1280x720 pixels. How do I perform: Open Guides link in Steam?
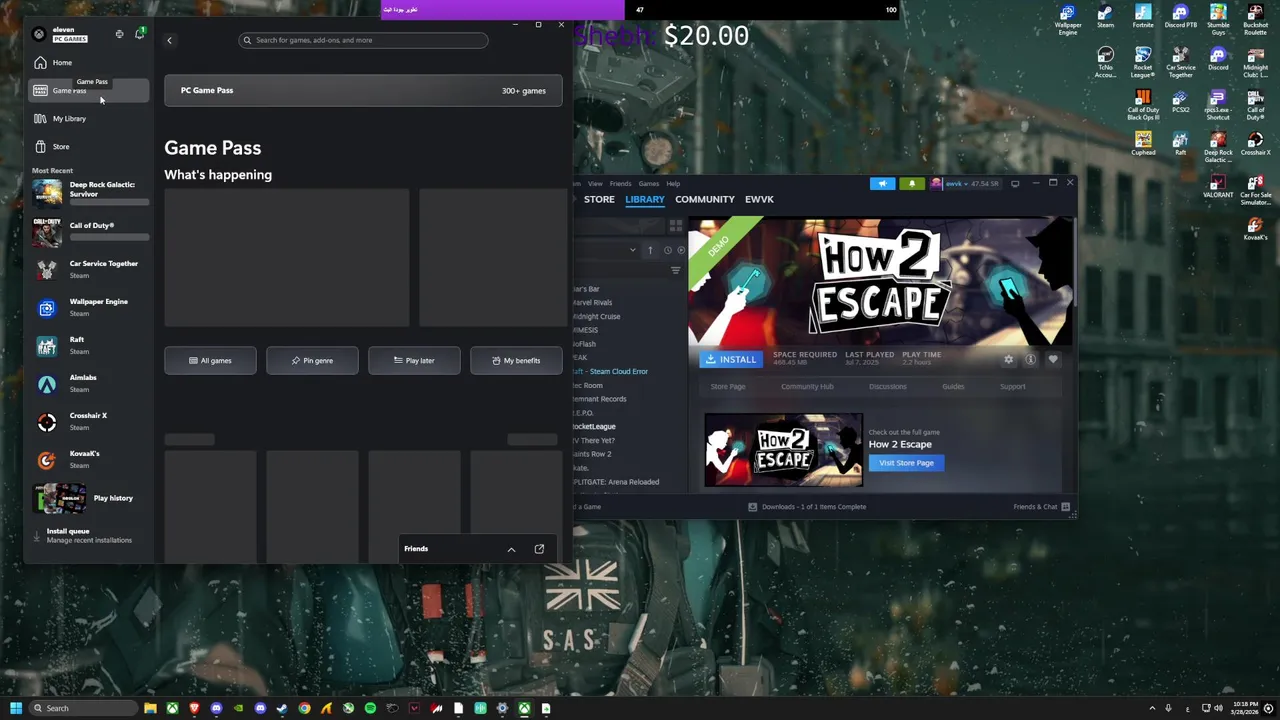pyautogui.click(x=953, y=387)
